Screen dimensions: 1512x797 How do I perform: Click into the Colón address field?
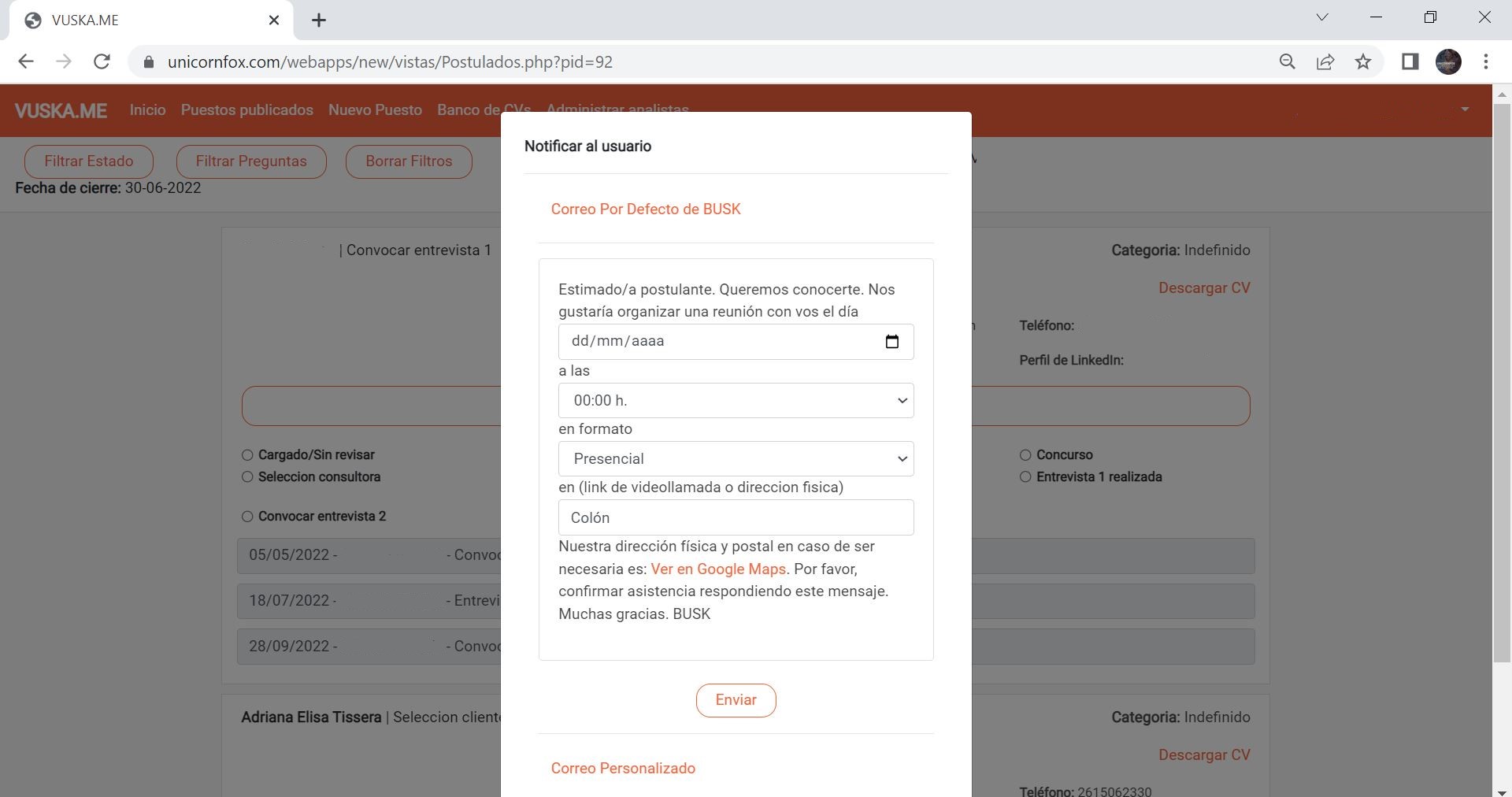point(736,518)
